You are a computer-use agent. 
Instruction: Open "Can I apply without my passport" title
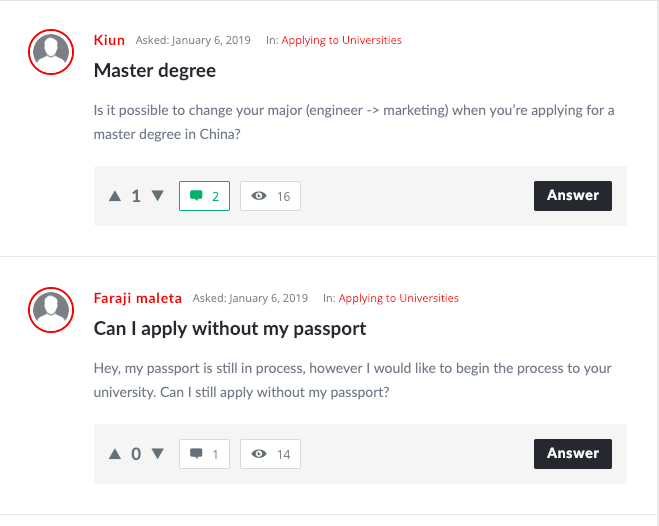[230, 328]
